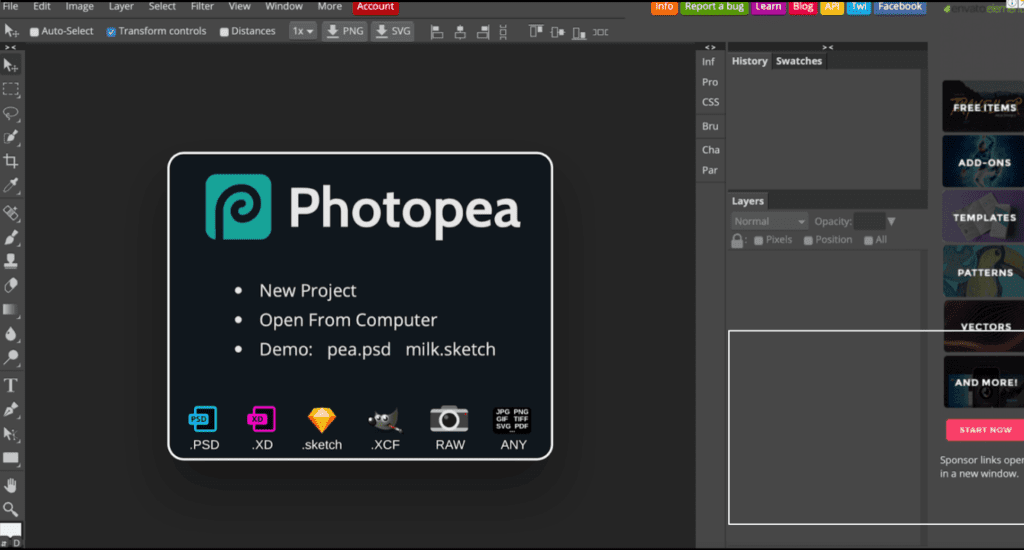Click the Account button
Image resolution: width=1024 pixels, height=550 pixels.
376,7
